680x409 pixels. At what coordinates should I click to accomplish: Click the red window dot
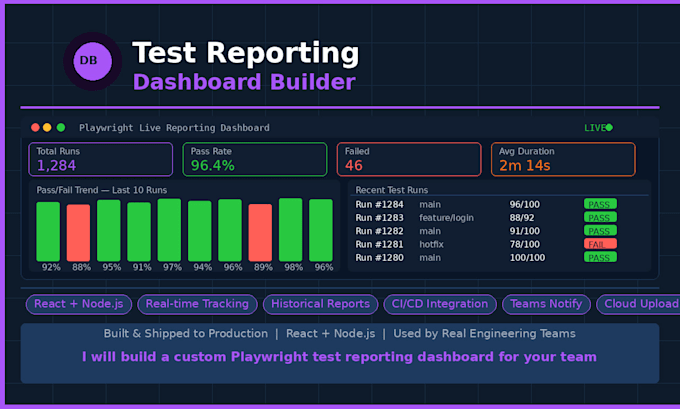pyautogui.click(x=36, y=128)
